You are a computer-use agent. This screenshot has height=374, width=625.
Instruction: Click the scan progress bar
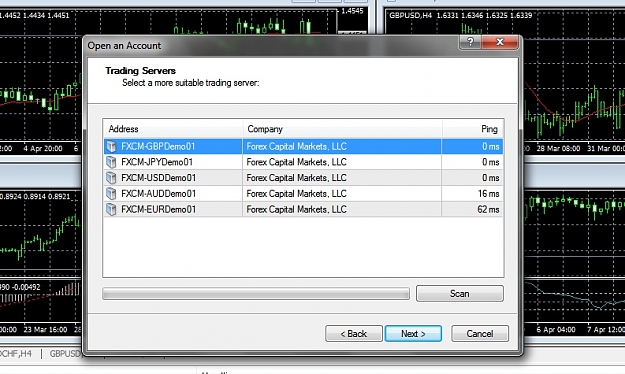[x=256, y=294]
